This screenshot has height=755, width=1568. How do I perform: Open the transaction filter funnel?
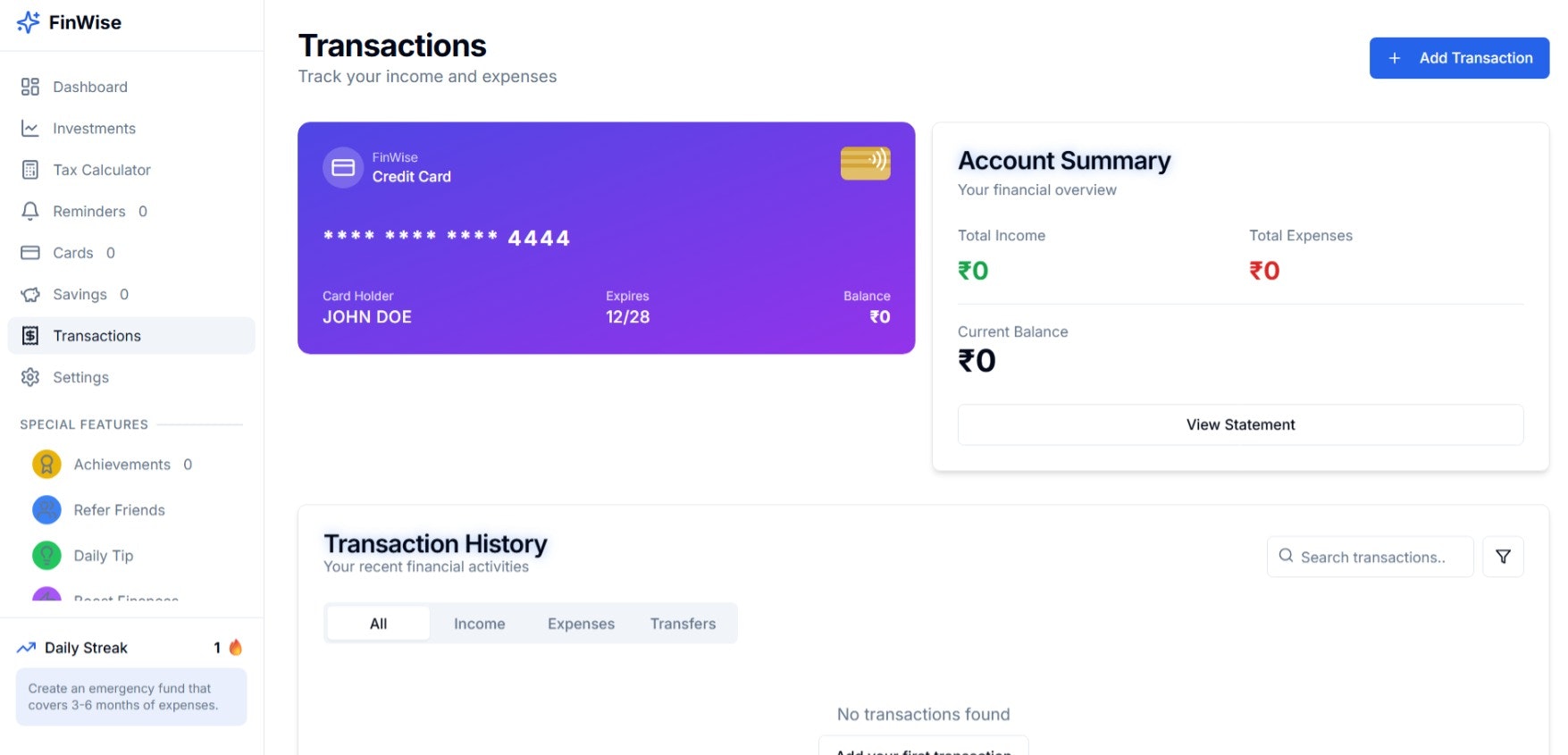pyautogui.click(x=1503, y=557)
